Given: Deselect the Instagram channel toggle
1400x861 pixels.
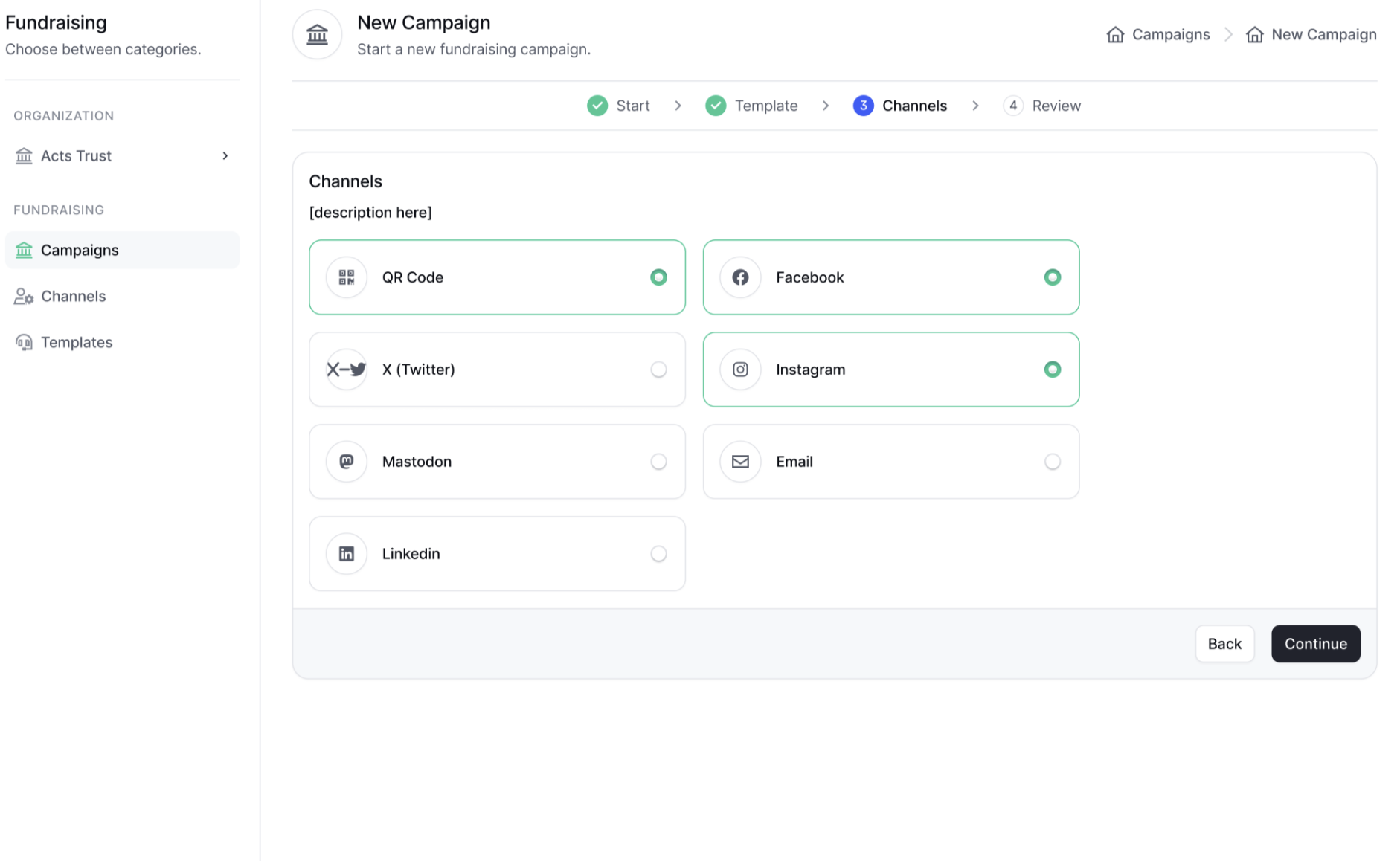Looking at the screenshot, I should [x=1053, y=369].
